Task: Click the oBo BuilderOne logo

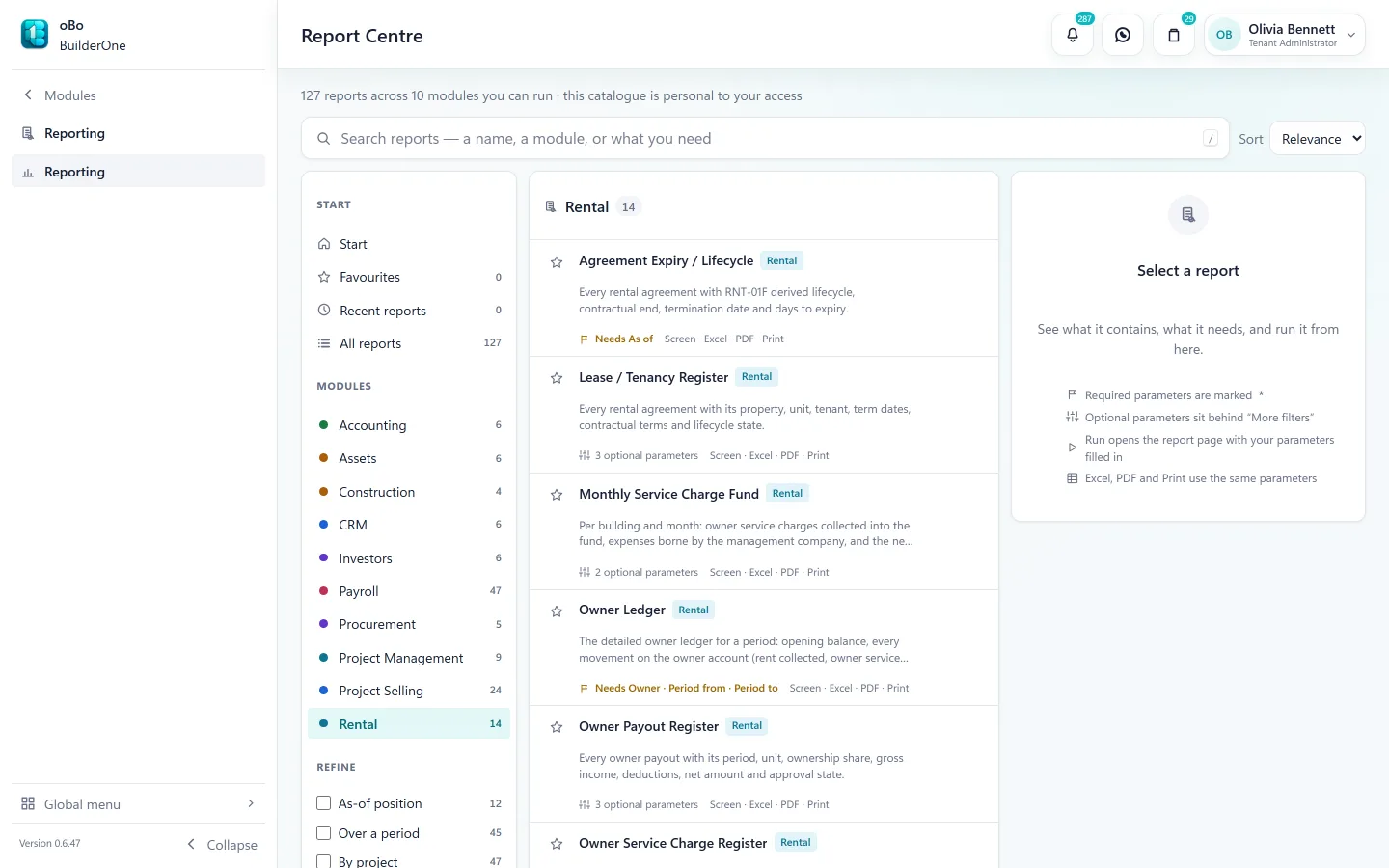Action: tap(35, 35)
